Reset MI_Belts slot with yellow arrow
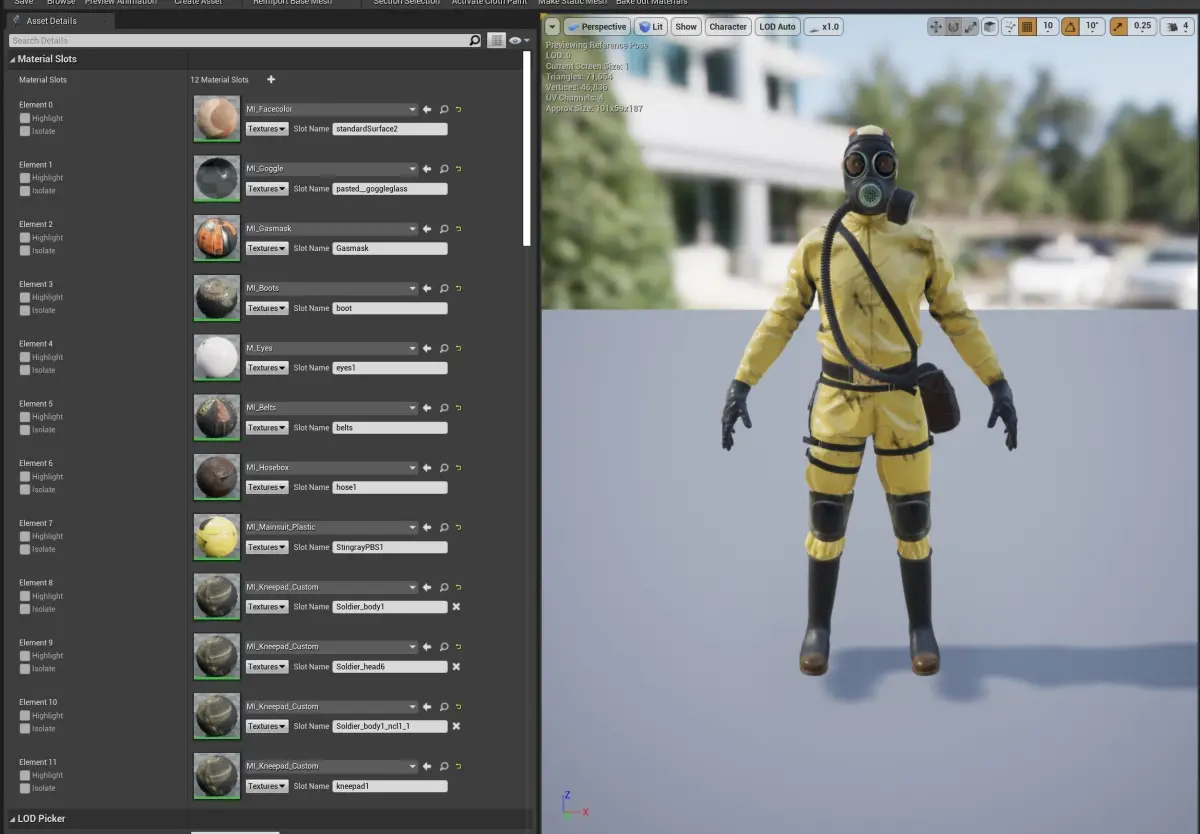Image resolution: width=1200 pixels, height=834 pixels. (458, 408)
